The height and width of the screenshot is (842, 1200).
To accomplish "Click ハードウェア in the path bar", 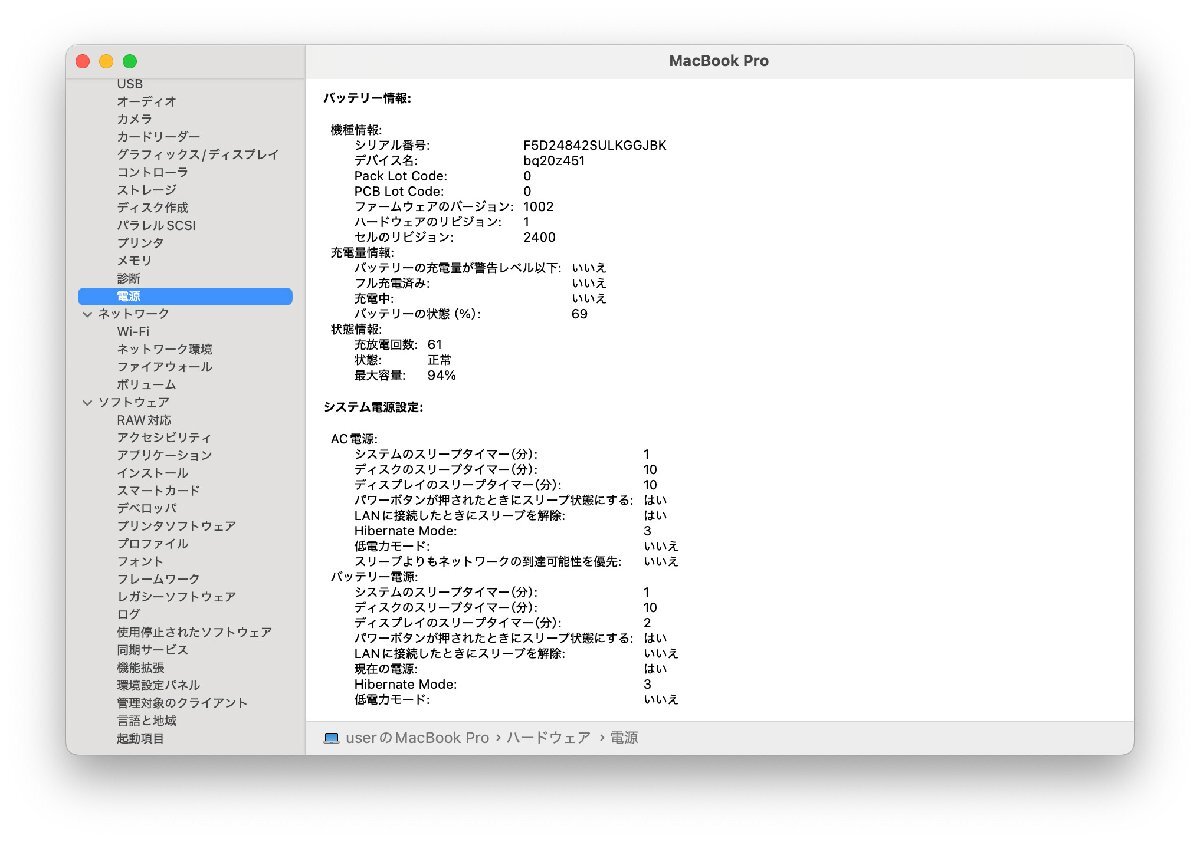I will pos(549,738).
